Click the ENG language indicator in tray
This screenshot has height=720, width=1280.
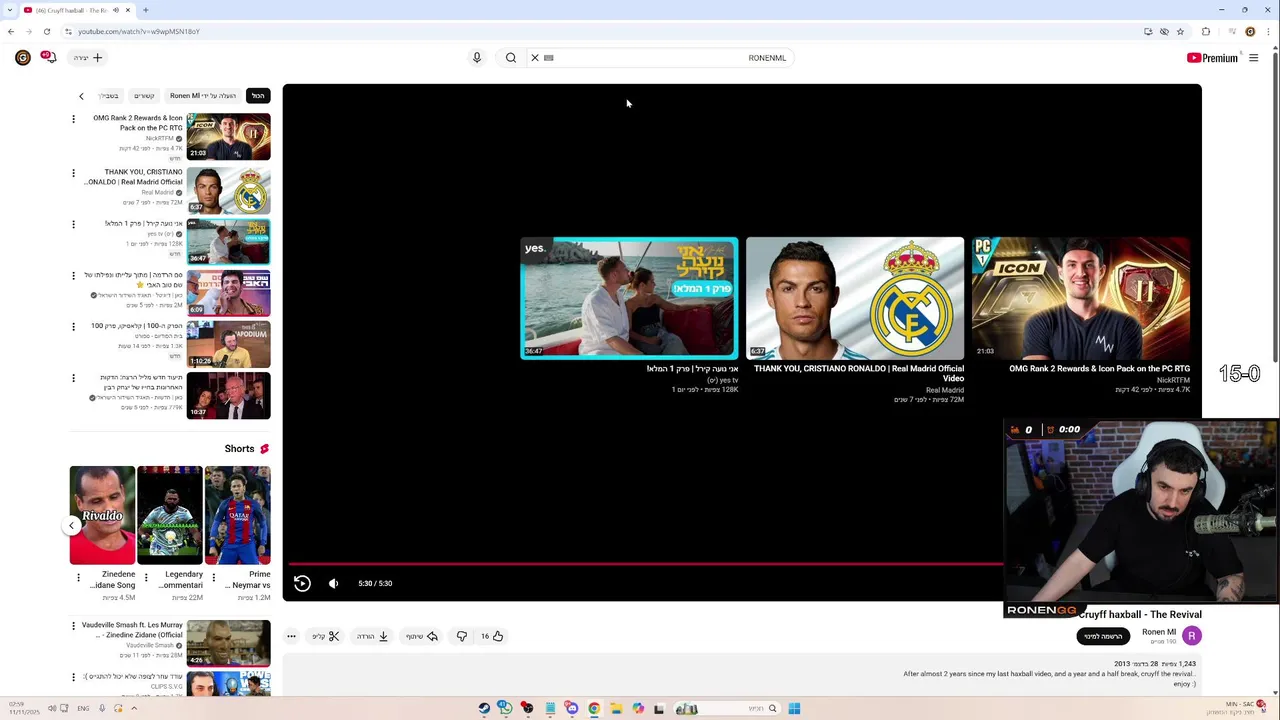click(83, 708)
